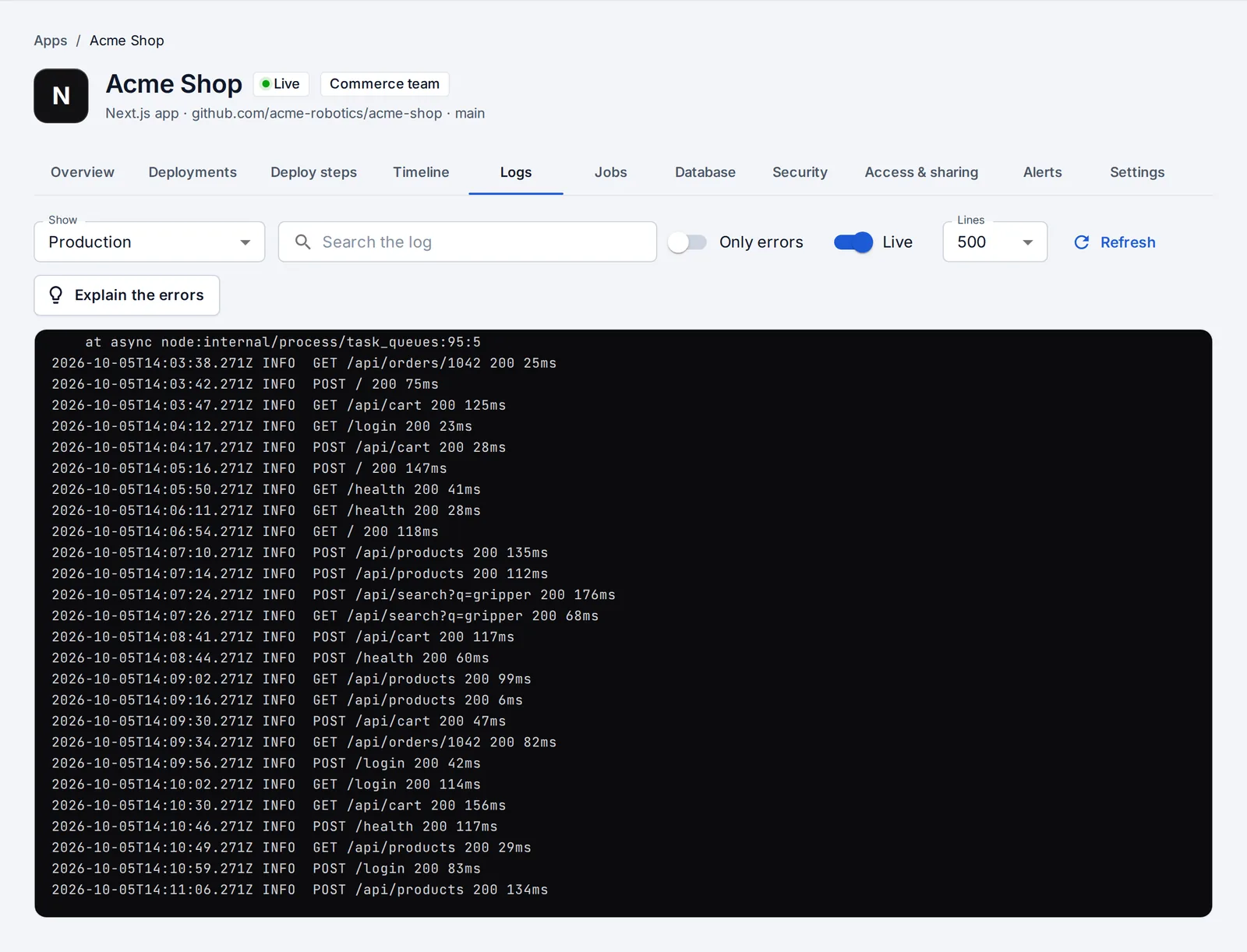Click the Refresh button

click(1115, 242)
